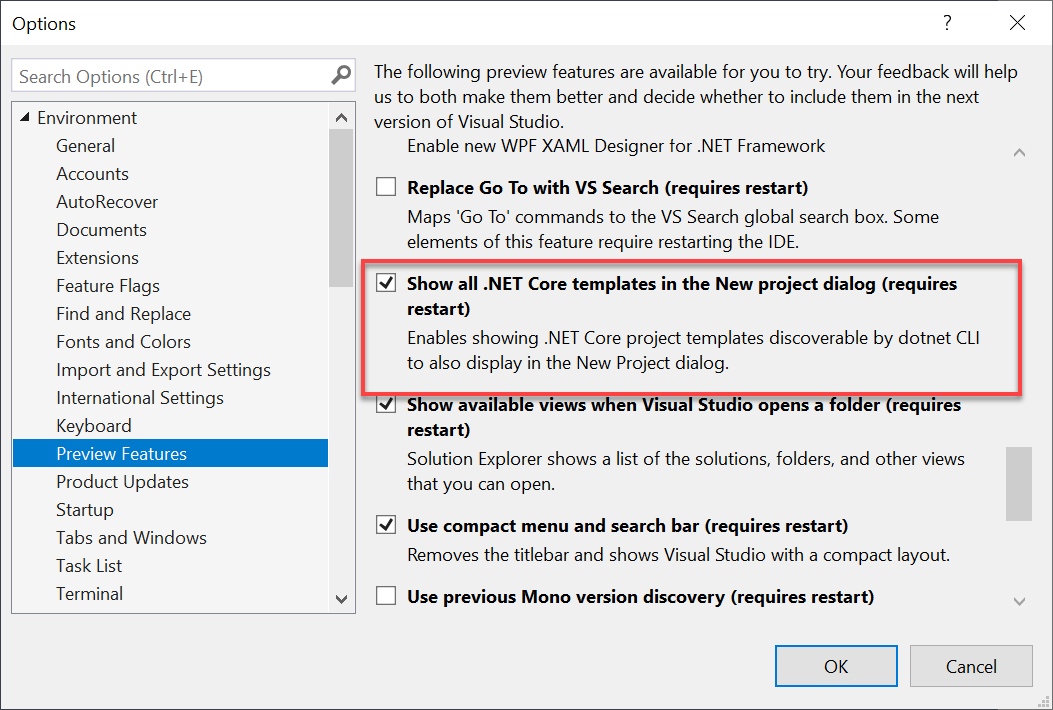Open Product Updates settings
The width and height of the screenshot is (1053, 710).
coord(122,482)
